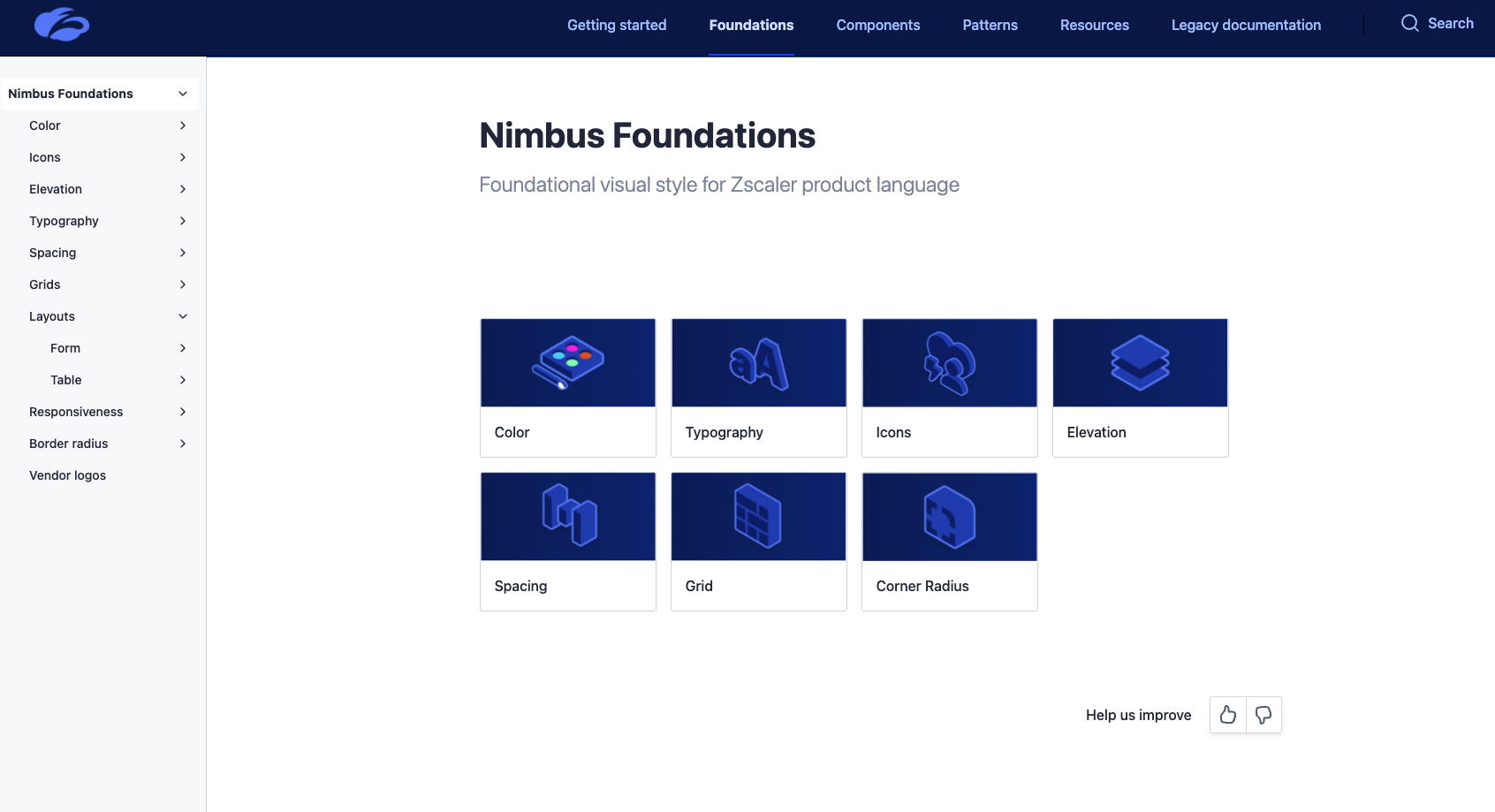
Task: Open Typography in the sidebar
Action: click(64, 221)
